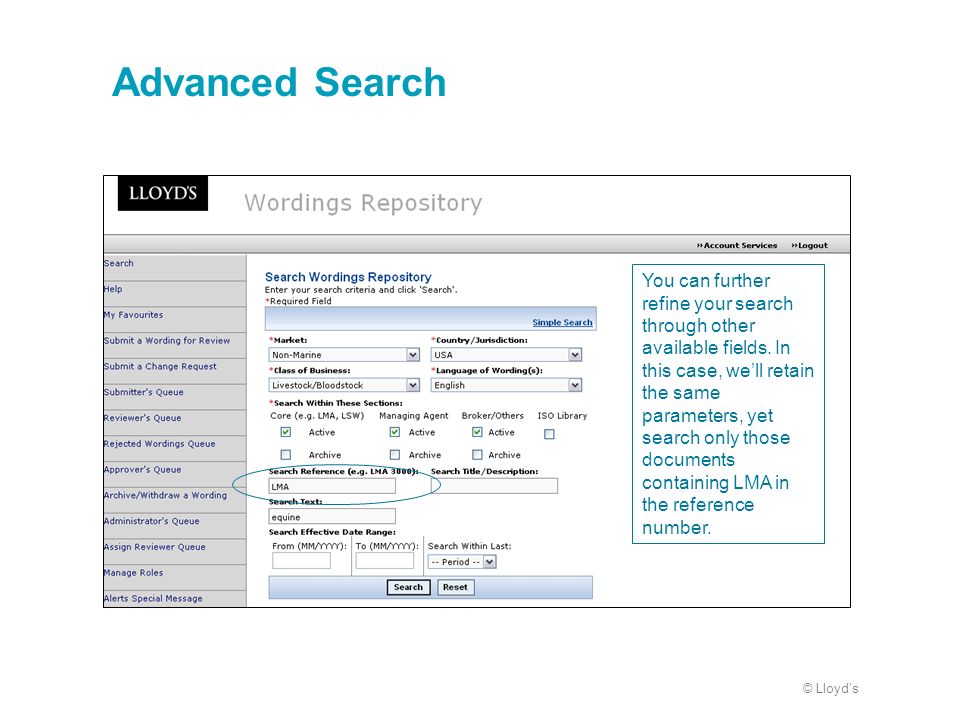Viewport: 960px width, 720px height.
Task: Click the To (MM/YYYY) date field
Action: pos(385,561)
